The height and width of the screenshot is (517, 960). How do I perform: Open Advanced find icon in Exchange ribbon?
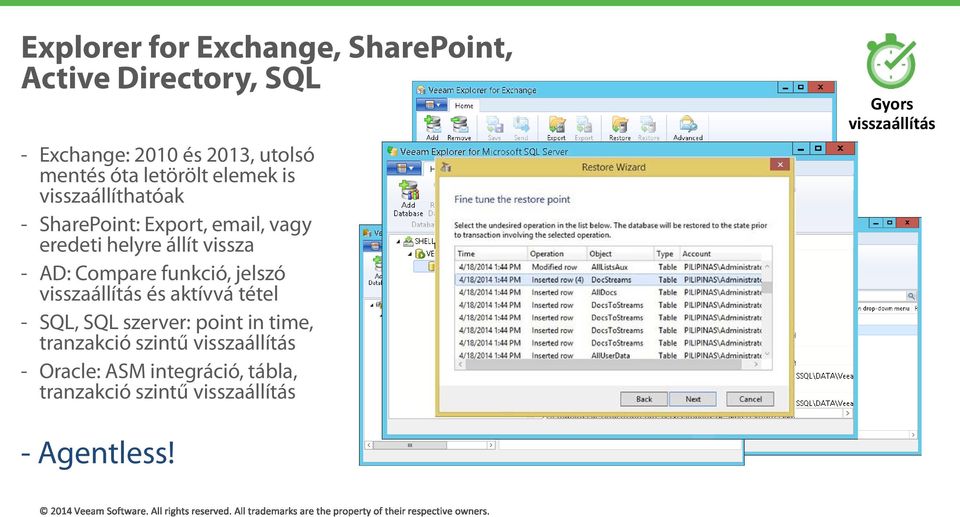coord(688,124)
